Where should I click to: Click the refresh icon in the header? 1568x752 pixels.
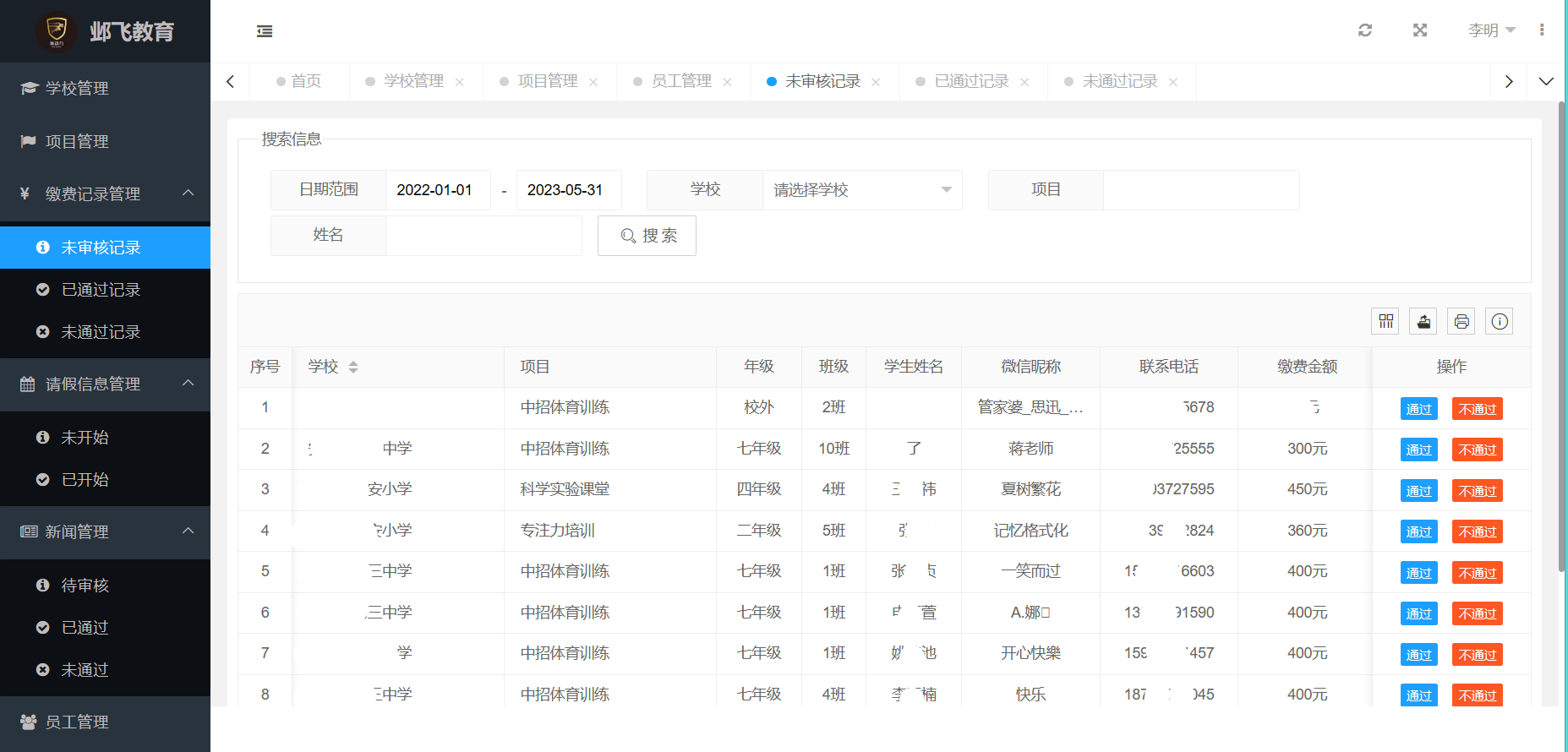1365,30
